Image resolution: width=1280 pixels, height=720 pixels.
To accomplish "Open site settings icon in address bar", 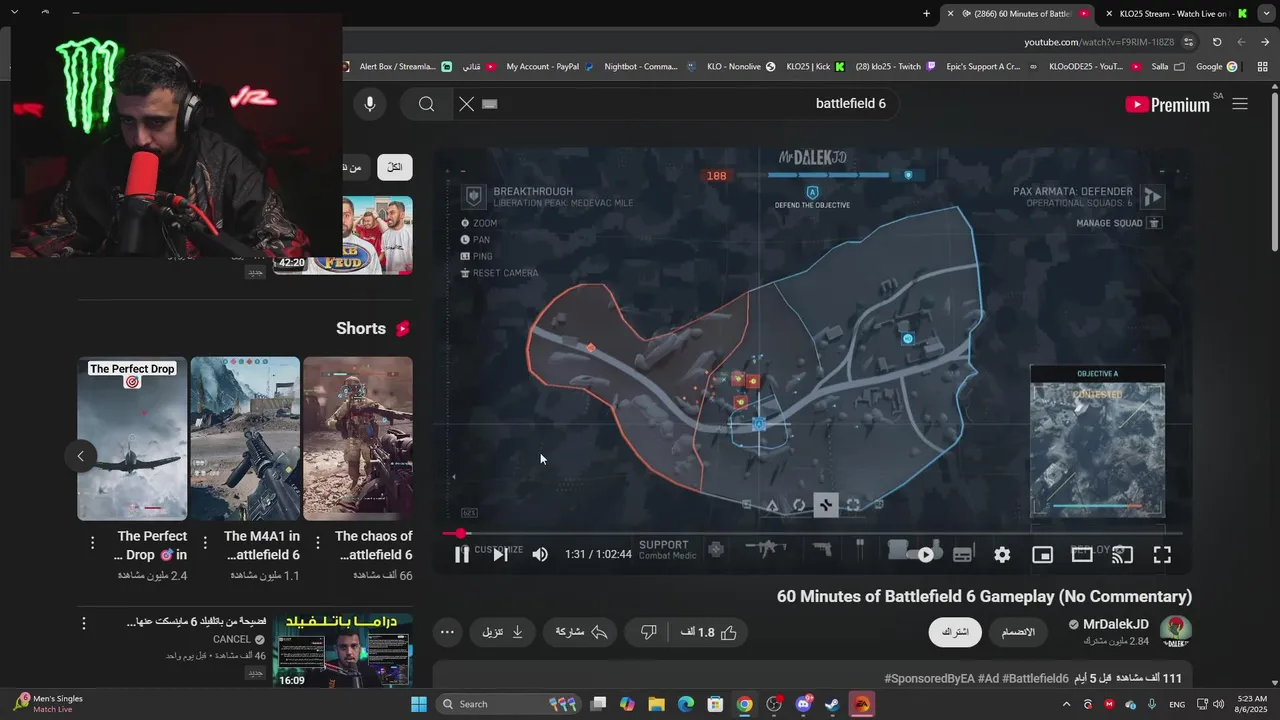I will tap(1188, 42).
